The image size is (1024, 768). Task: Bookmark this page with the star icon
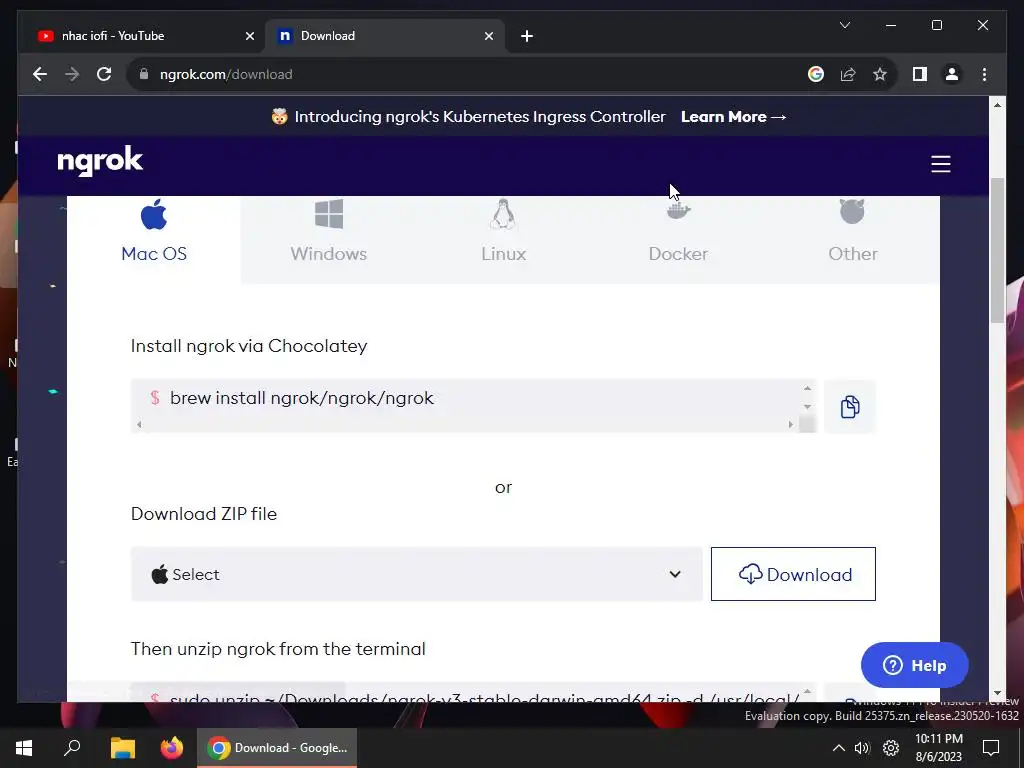tap(880, 74)
